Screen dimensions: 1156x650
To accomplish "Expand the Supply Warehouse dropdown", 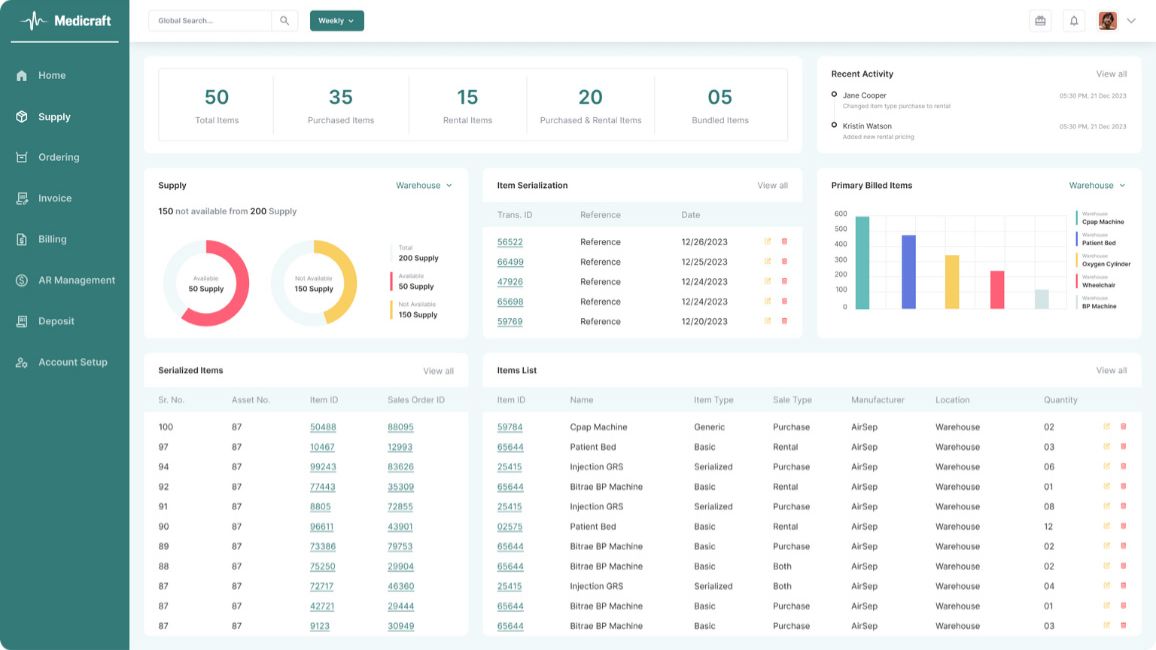I will 424,186.
